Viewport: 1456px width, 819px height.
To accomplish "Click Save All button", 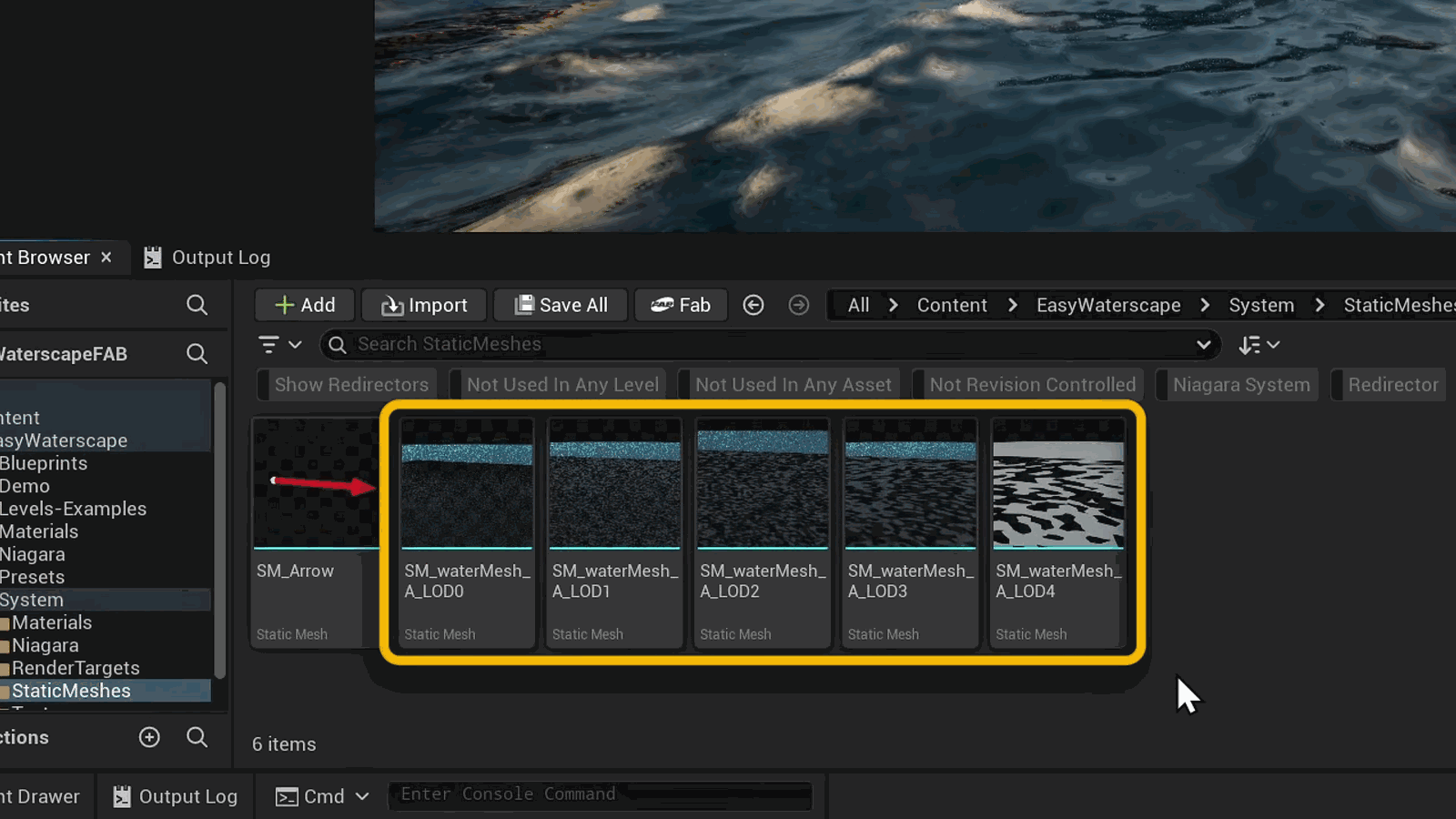I will 561,305.
